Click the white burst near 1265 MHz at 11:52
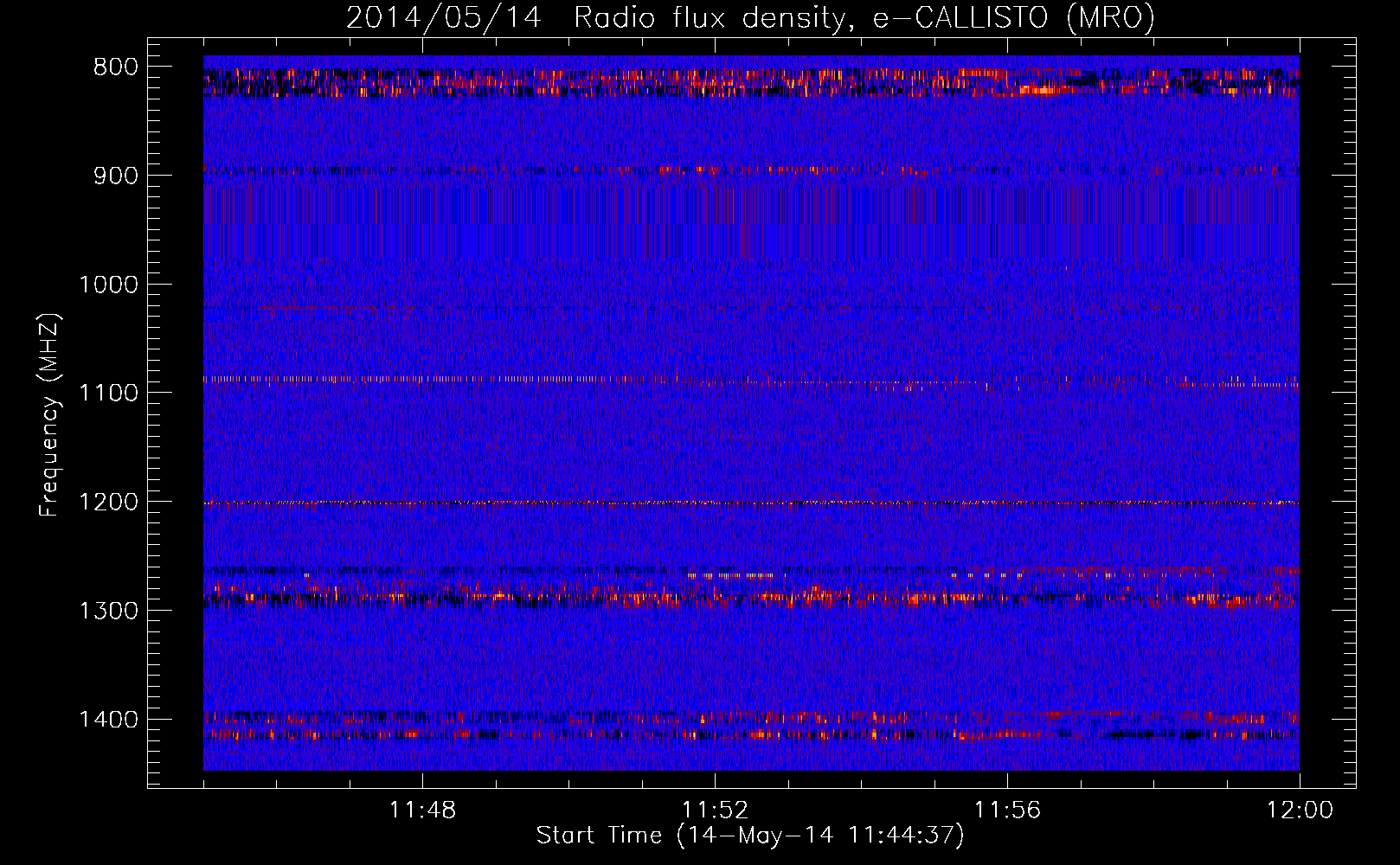 pyautogui.click(x=730, y=575)
